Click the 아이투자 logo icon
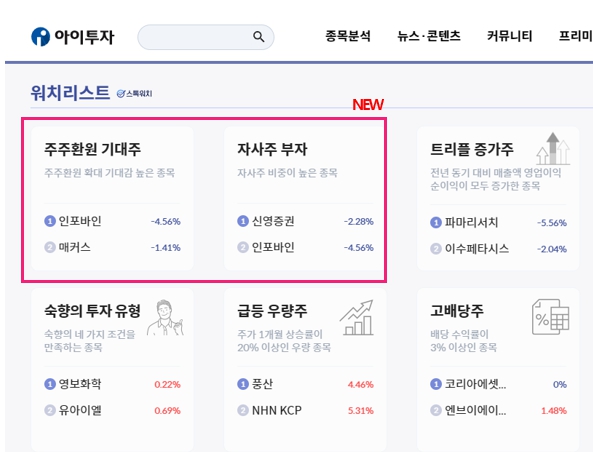593x452 pixels. coord(40,37)
